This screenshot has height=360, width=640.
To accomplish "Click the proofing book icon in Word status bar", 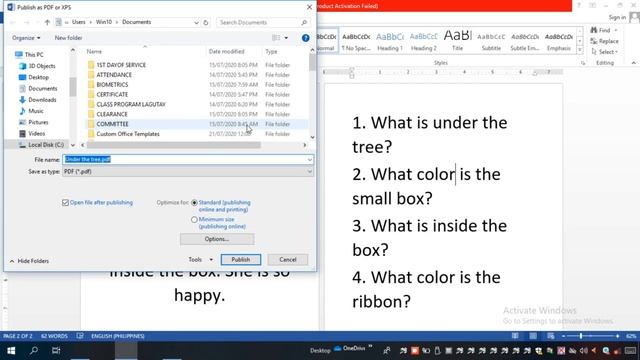I will click(x=80, y=336).
